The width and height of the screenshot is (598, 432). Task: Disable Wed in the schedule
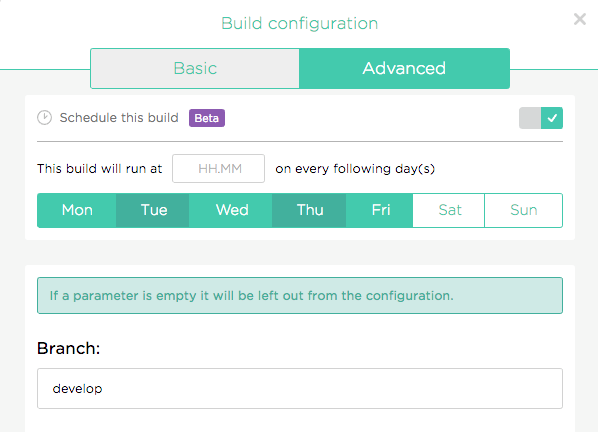(230, 210)
